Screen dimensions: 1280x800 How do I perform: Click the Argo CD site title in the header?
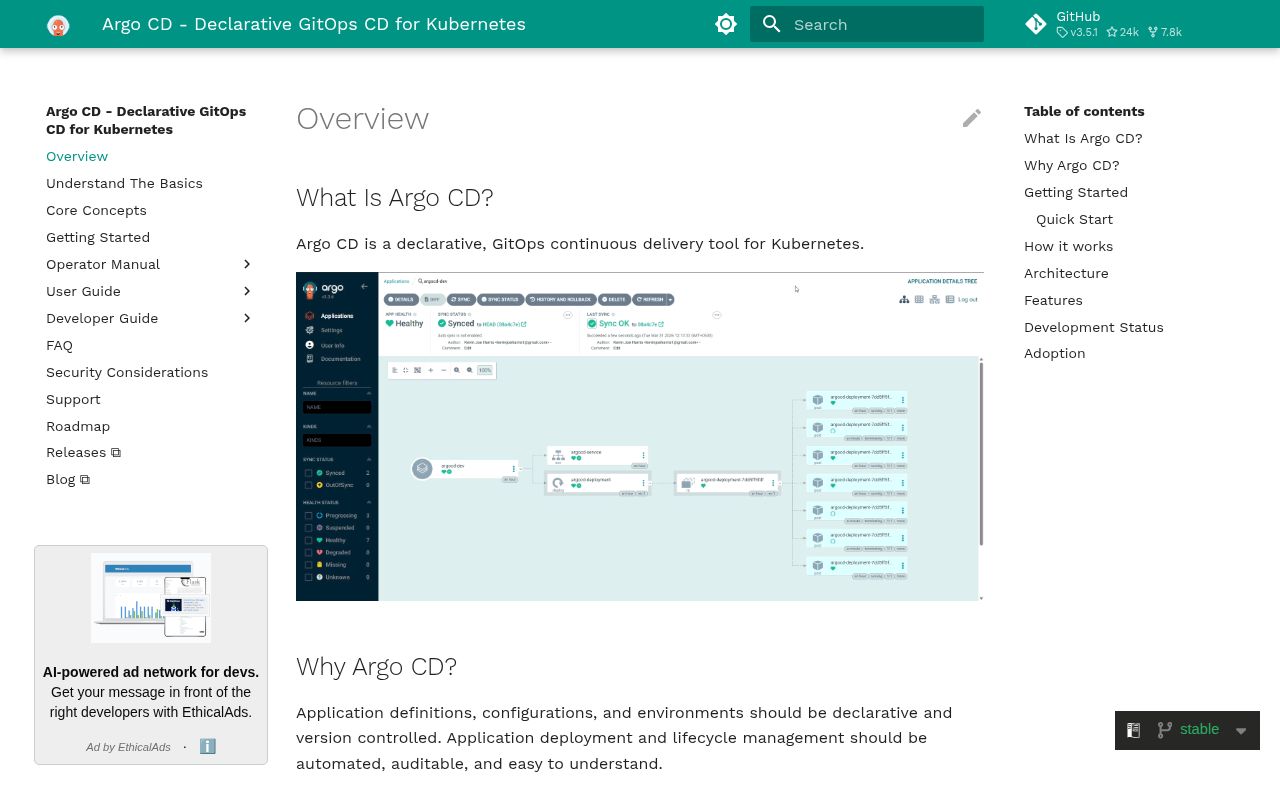(x=314, y=24)
